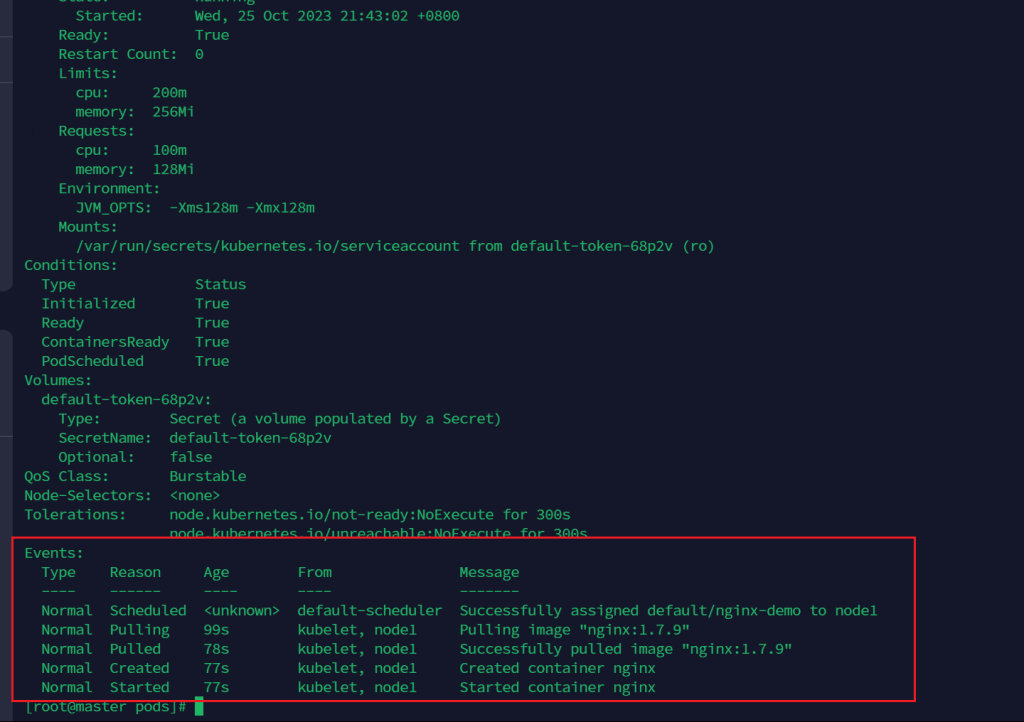The height and width of the screenshot is (722, 1024).
Task: Click the Started container nginx message
Action: click(557, 687)
